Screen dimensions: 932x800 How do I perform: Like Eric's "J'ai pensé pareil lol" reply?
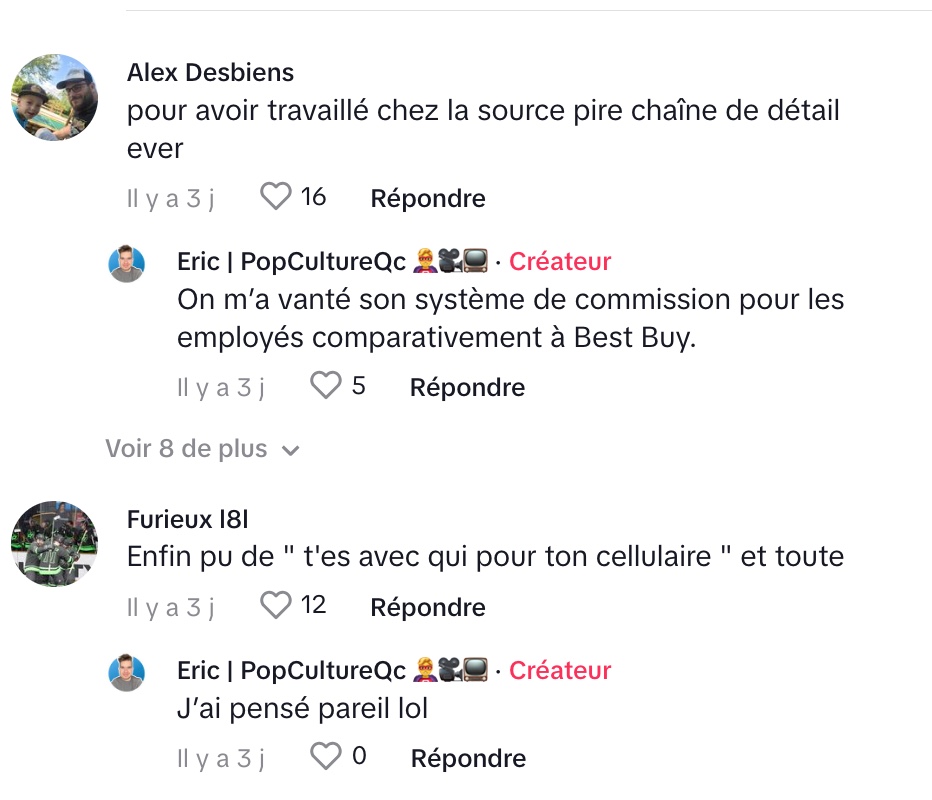pos(325,757)
